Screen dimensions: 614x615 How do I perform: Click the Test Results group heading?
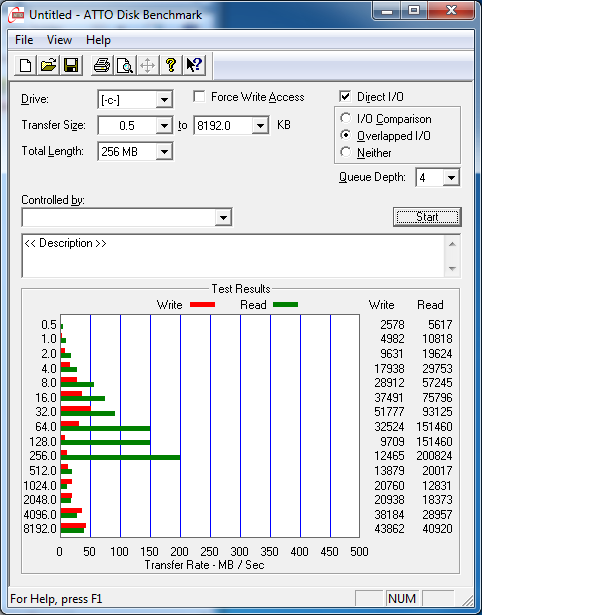[x=241, y=289]
